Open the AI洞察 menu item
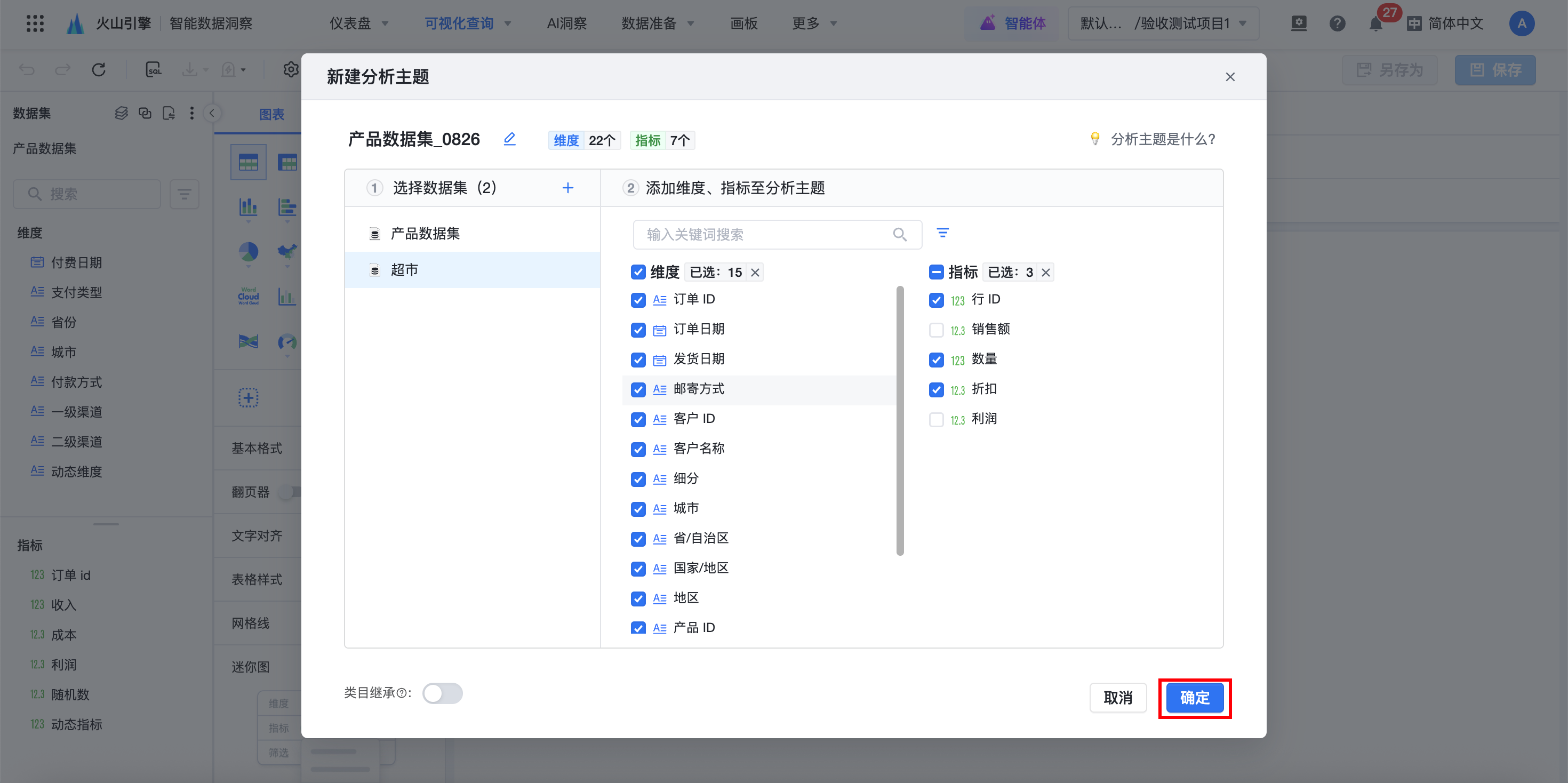This screenshot has width=1568, height=783. (x=566, y=24)
